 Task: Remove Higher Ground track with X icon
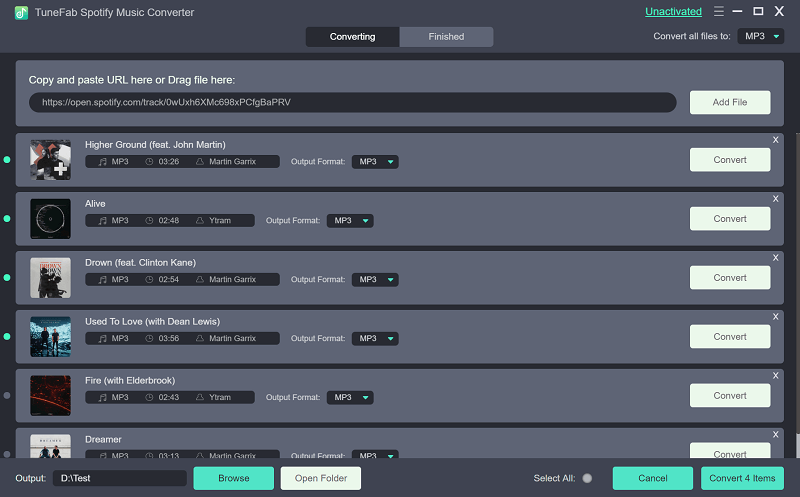click(x=776, y=140)
